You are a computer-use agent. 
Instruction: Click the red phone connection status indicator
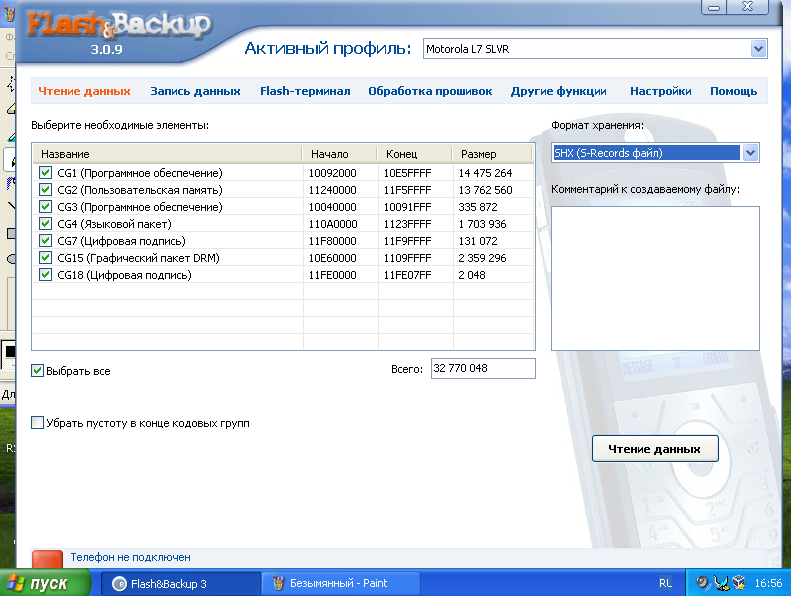click(47, 559)
